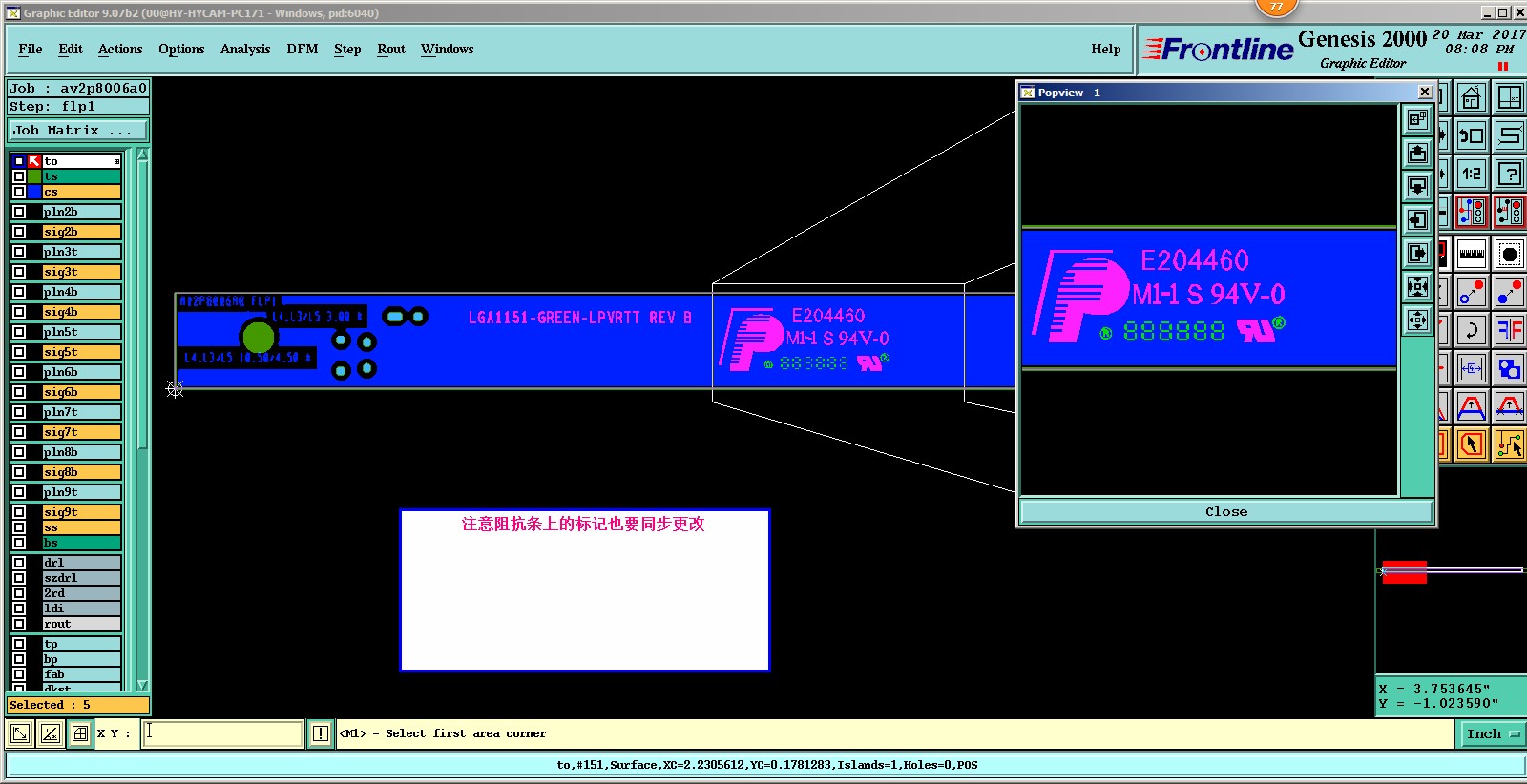Image resolution: width=1527 pixels, height=784 pixels.
Task: Open the Analysis menu
Action: click(245, 49)
